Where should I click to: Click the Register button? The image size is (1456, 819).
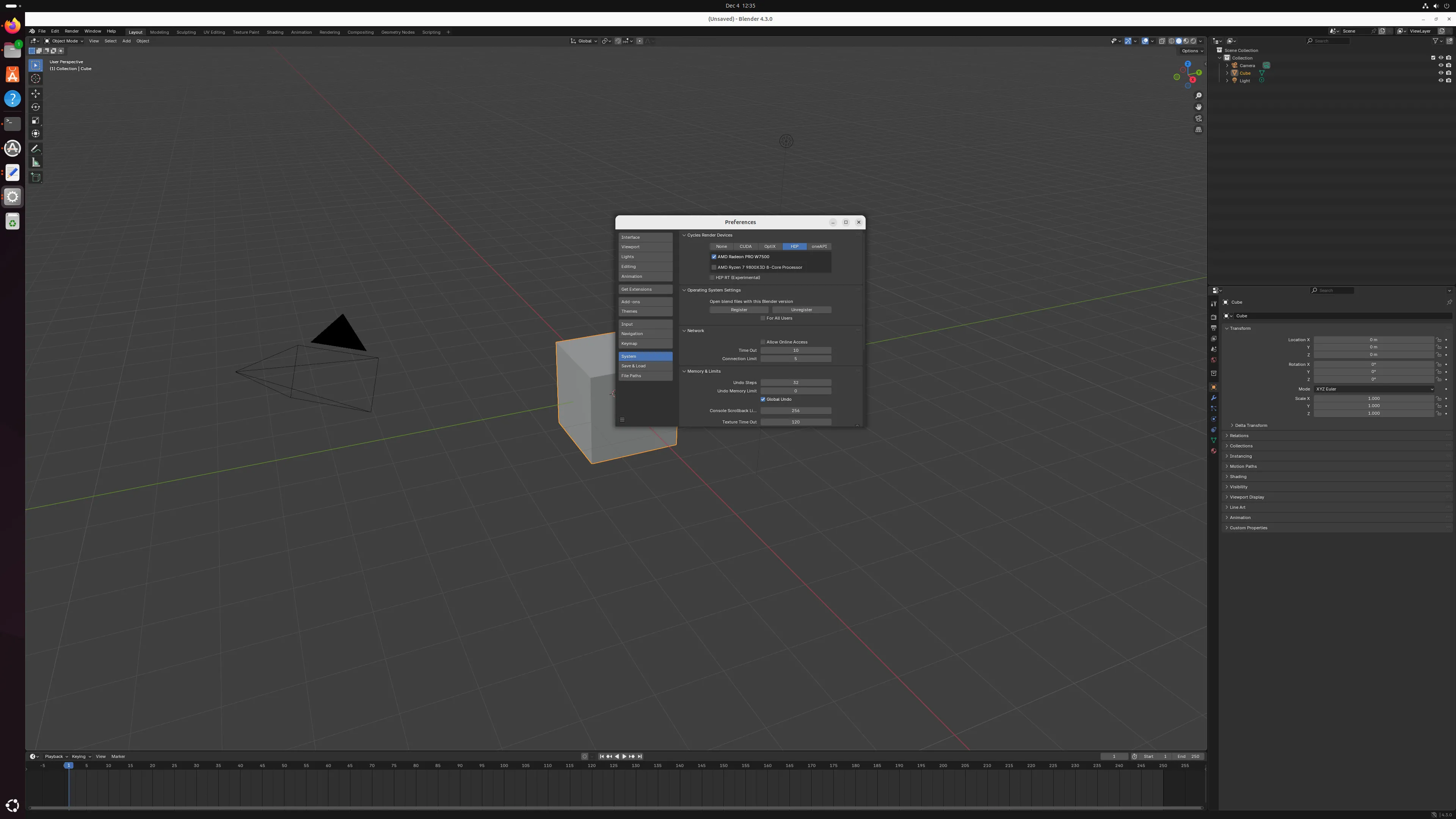coord(739,310)
